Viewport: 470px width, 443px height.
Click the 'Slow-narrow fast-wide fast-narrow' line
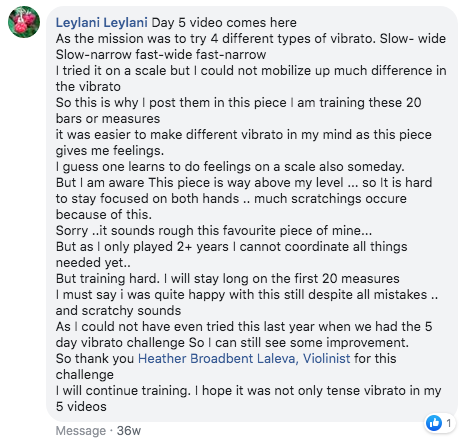tap(161, 55)
